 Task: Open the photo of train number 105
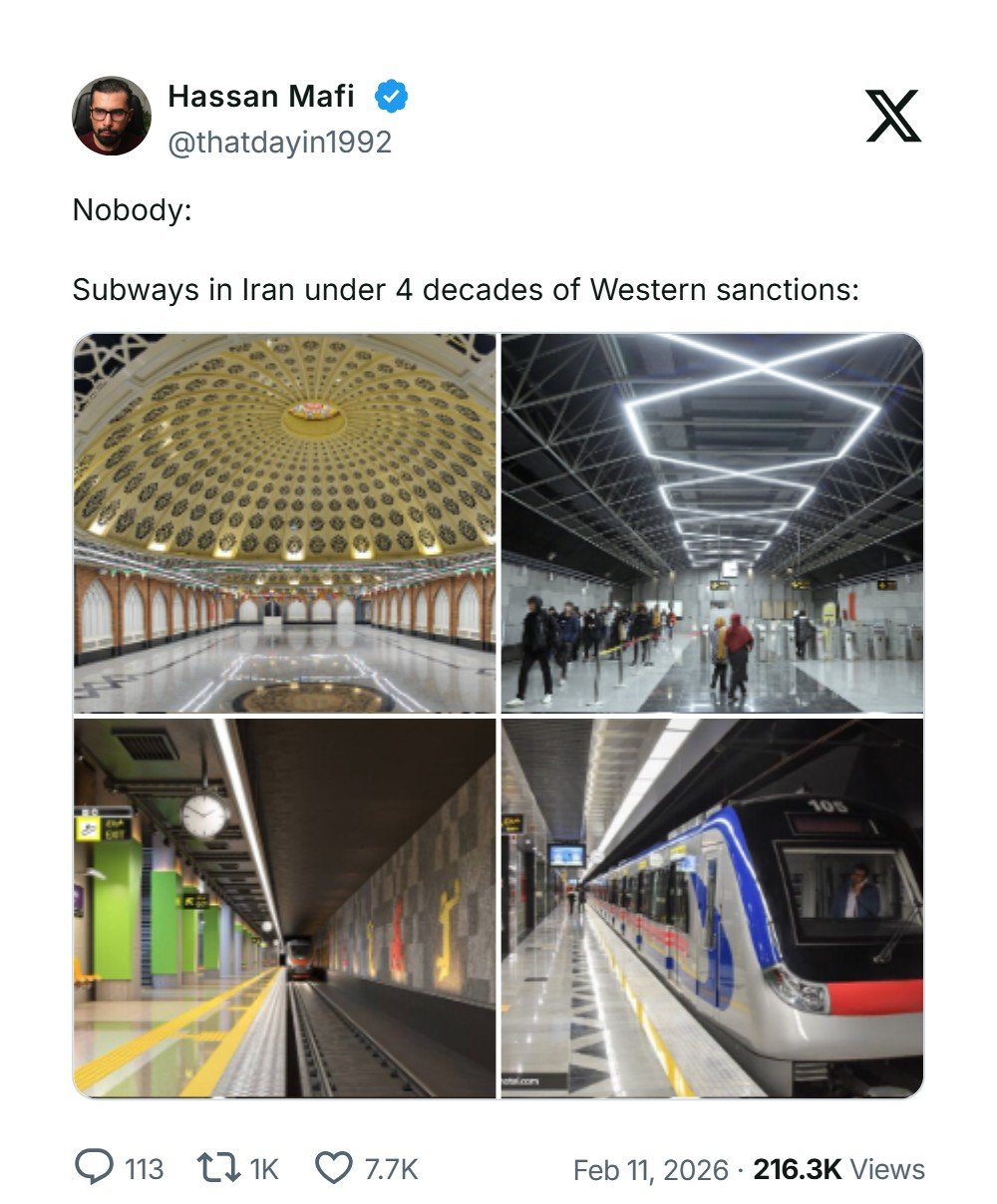click(712, 907)
